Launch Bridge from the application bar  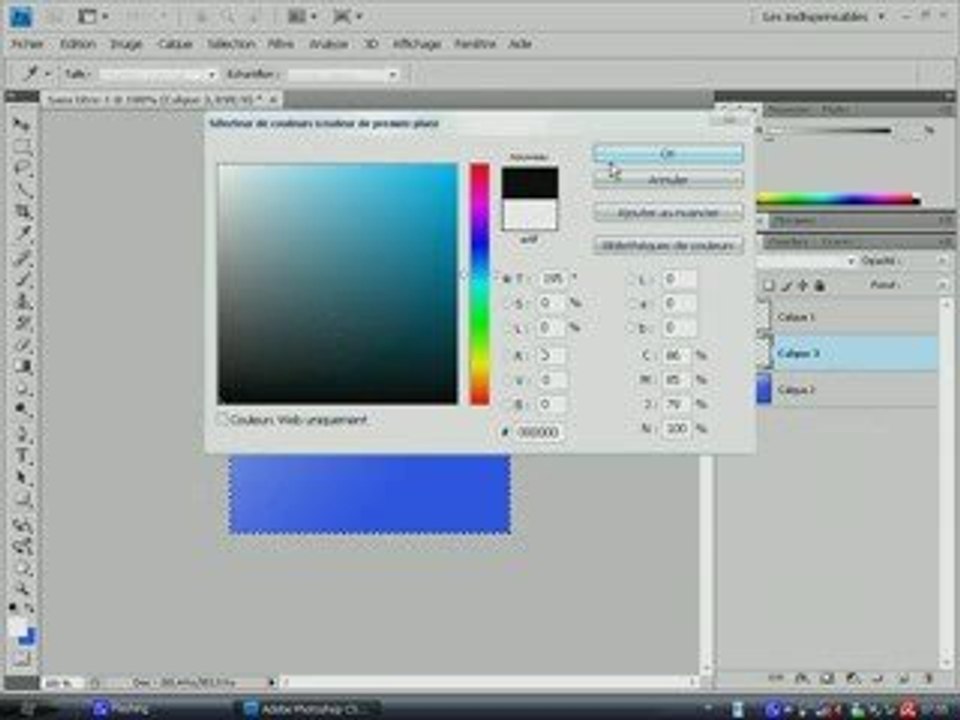pos(54,17)
